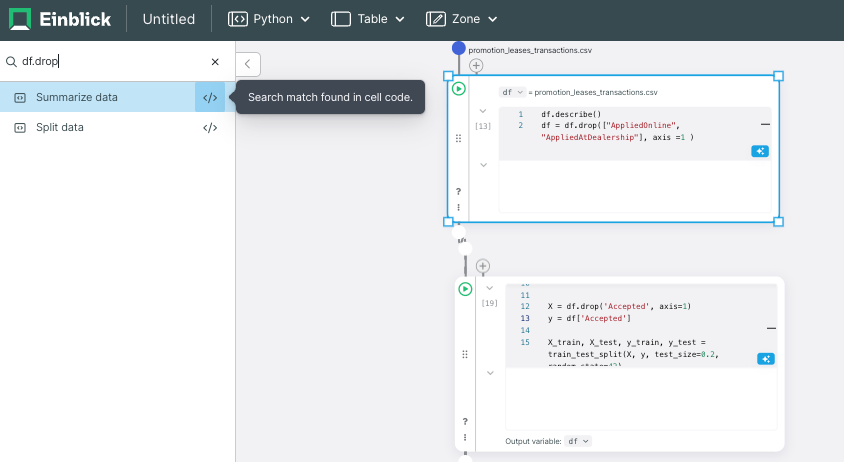Collapse the left search panel
The image size is (844, 462).
tap(248, 64)
